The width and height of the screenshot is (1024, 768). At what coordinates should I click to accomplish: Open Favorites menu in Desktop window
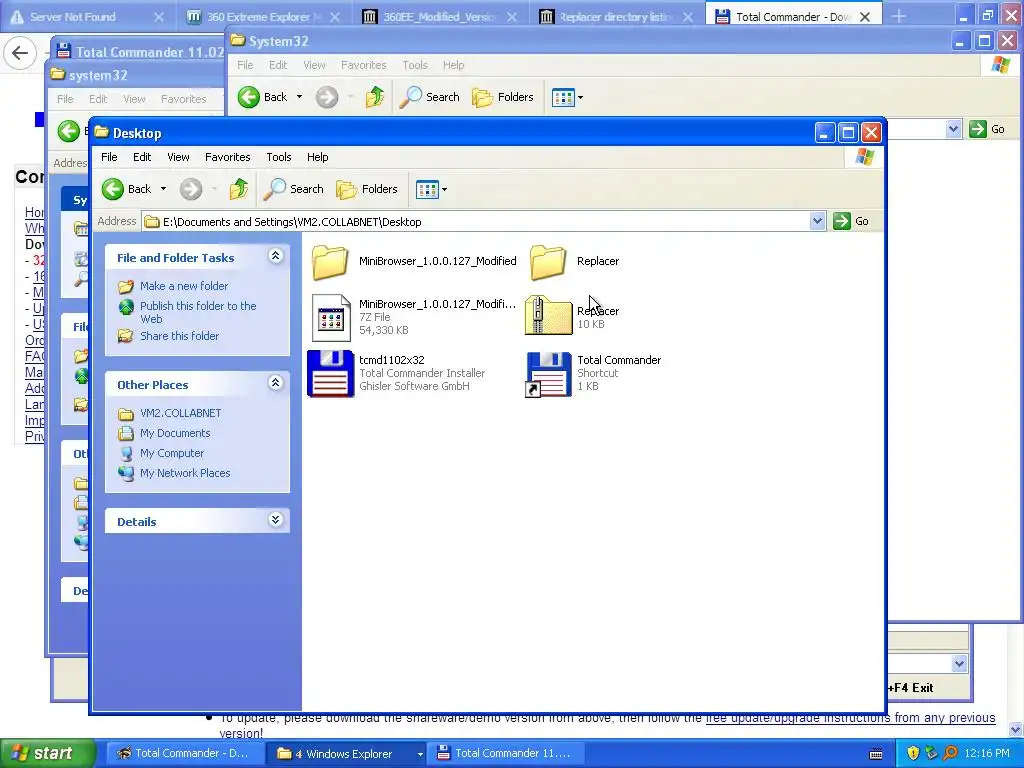click(227, 157)
